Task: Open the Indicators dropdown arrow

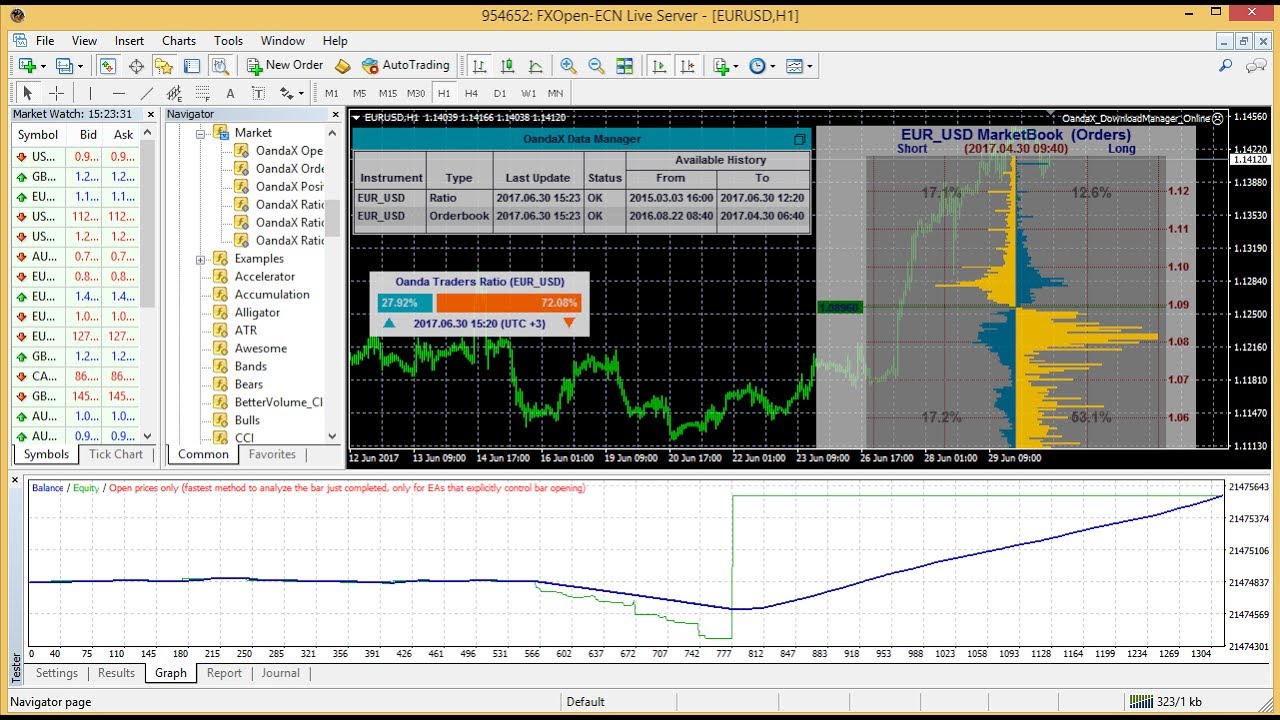Action: coord(736,66)
